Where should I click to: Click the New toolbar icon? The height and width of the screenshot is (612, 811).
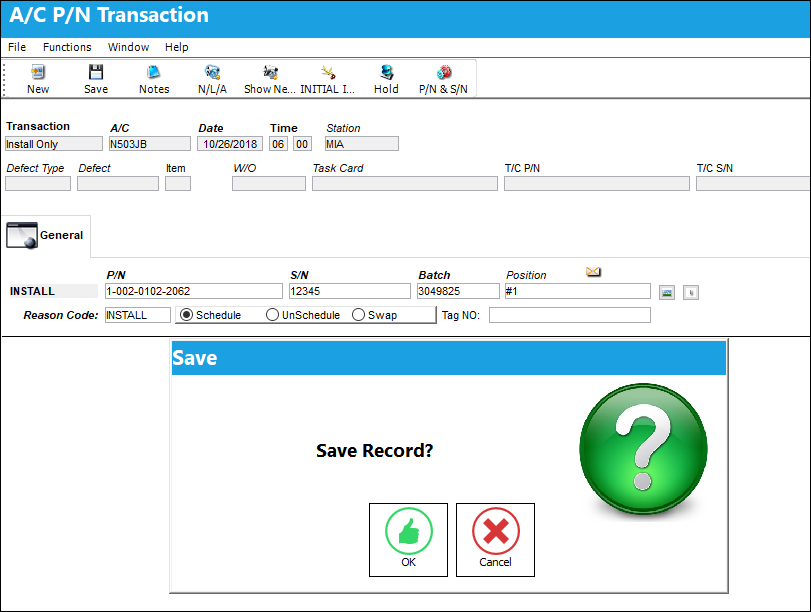tap(38, 72)
